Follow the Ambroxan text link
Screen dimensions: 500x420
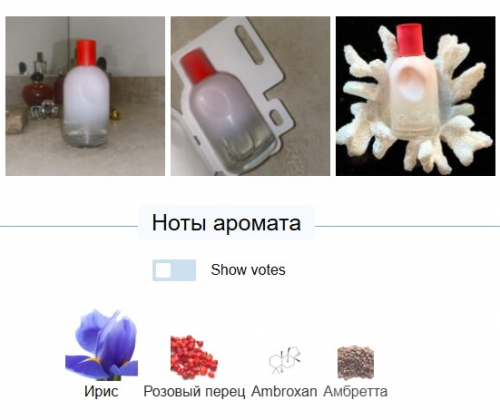(x=284, y=391)
